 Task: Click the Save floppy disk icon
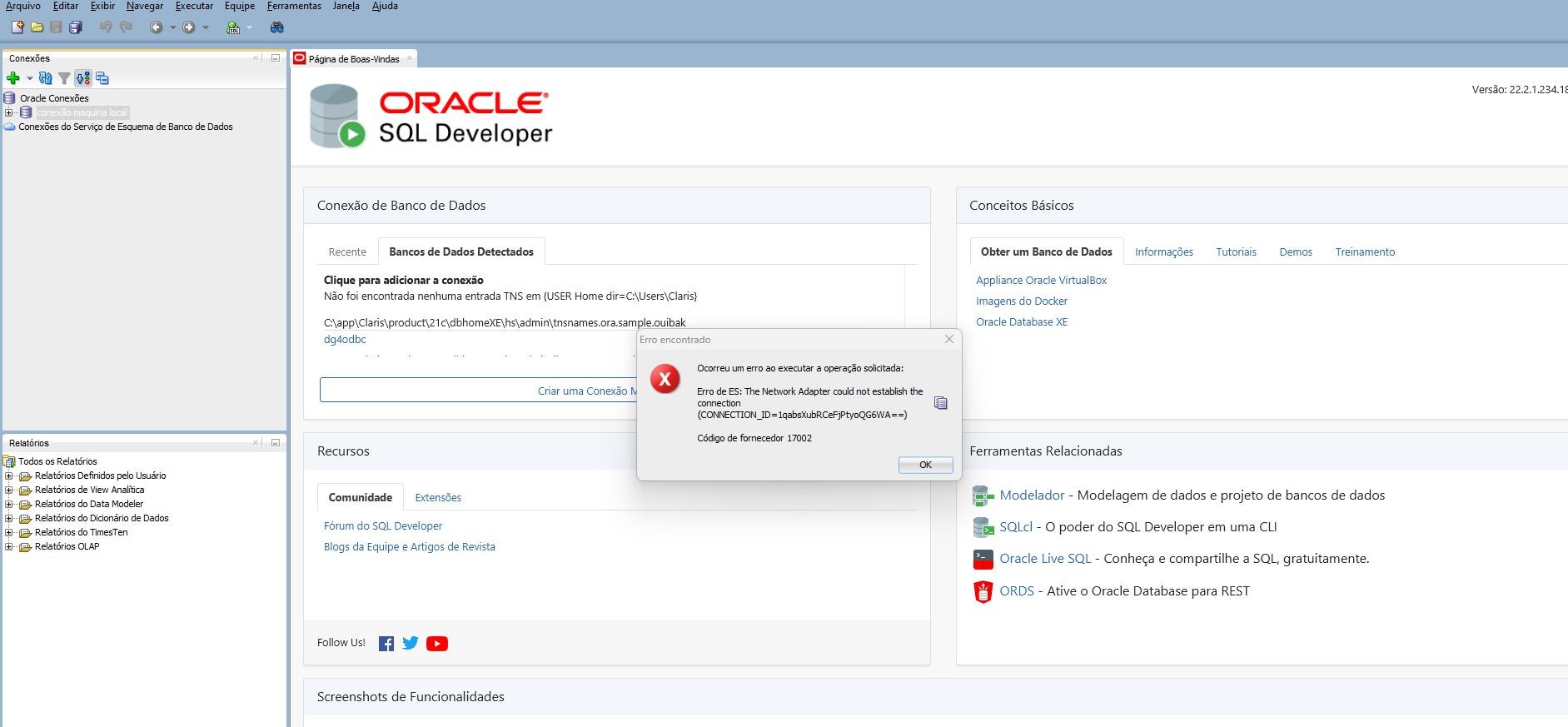[56, 27]
